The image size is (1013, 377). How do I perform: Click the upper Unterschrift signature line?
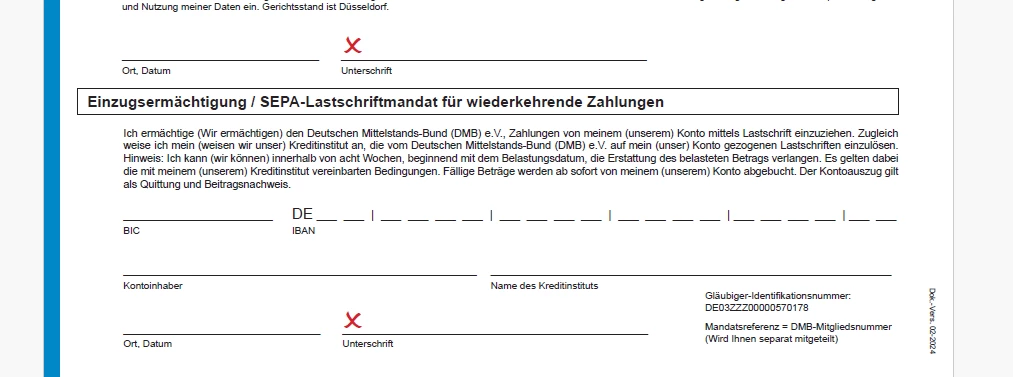point(494,59)
